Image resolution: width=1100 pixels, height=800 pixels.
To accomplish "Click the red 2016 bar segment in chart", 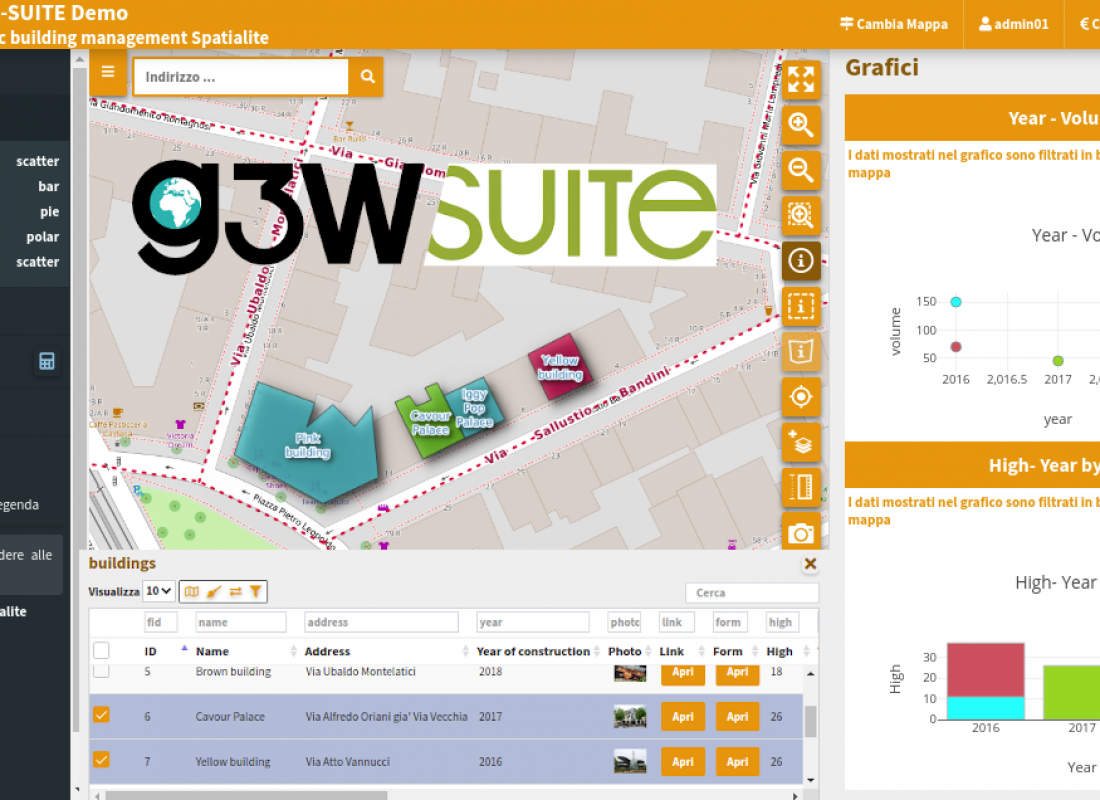I will coord(985,669).
